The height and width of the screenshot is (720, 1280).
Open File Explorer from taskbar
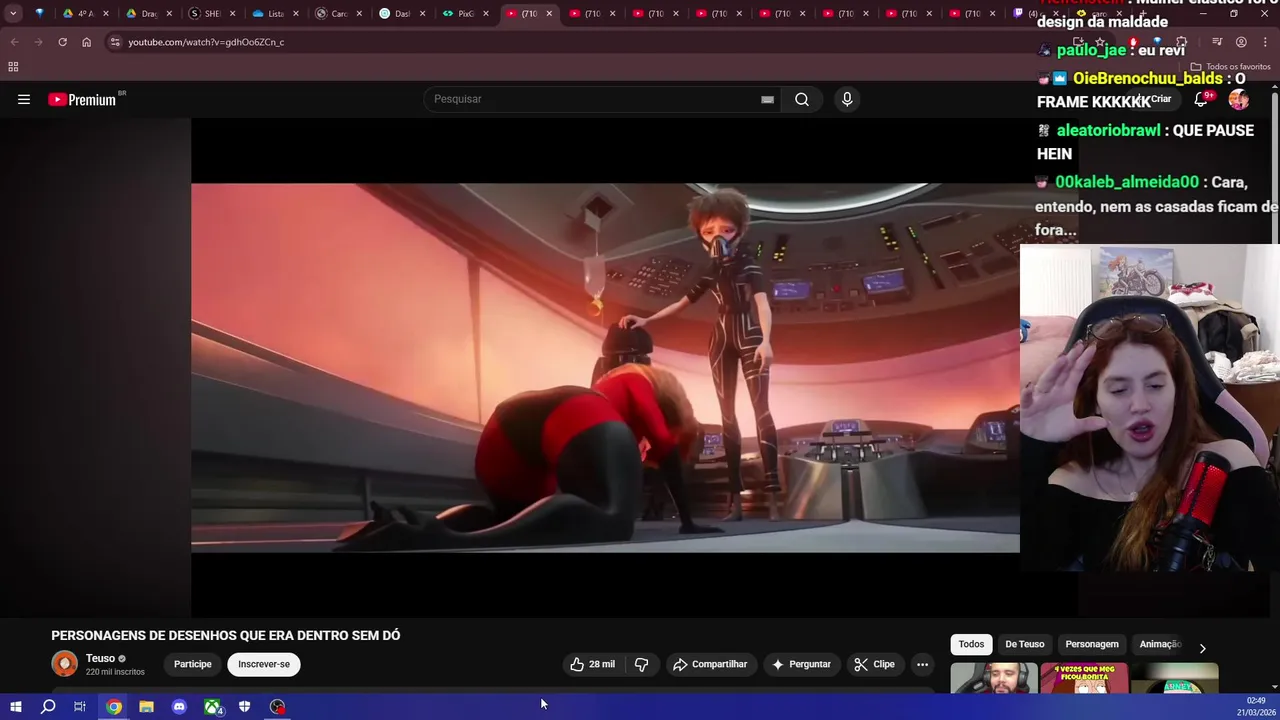coord(146,707)
